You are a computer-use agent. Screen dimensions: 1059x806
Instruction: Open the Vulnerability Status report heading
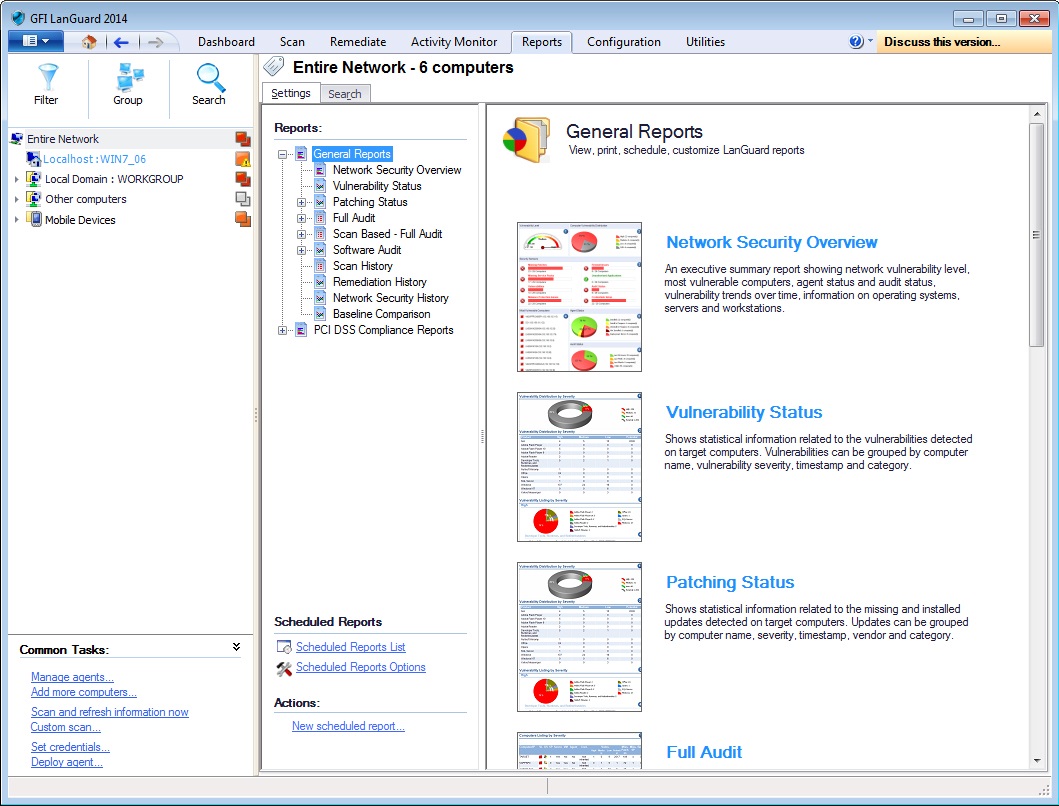(744, 412)
